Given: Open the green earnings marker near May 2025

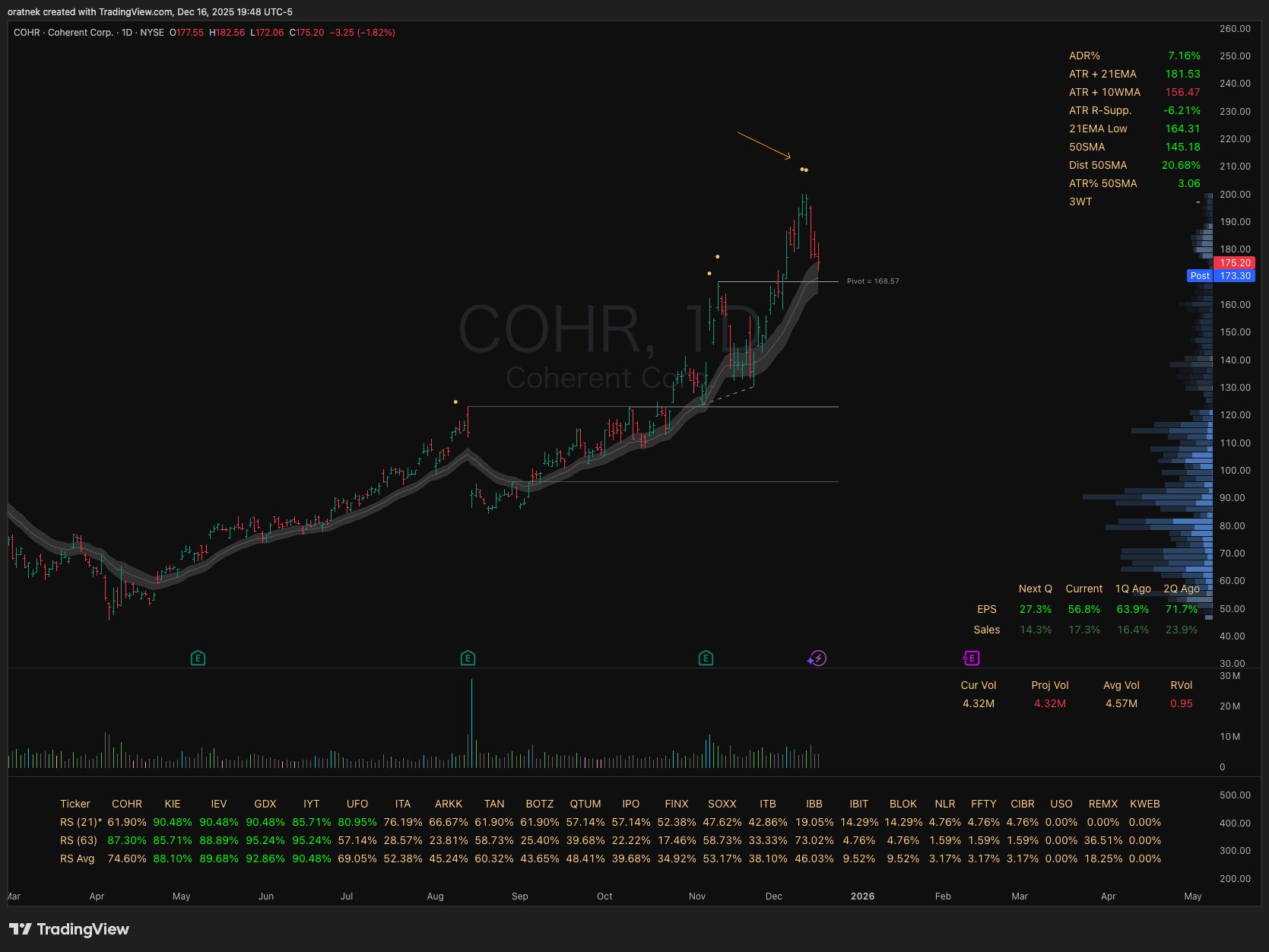Looking at the screenshot, I should [x=198, y=658].
